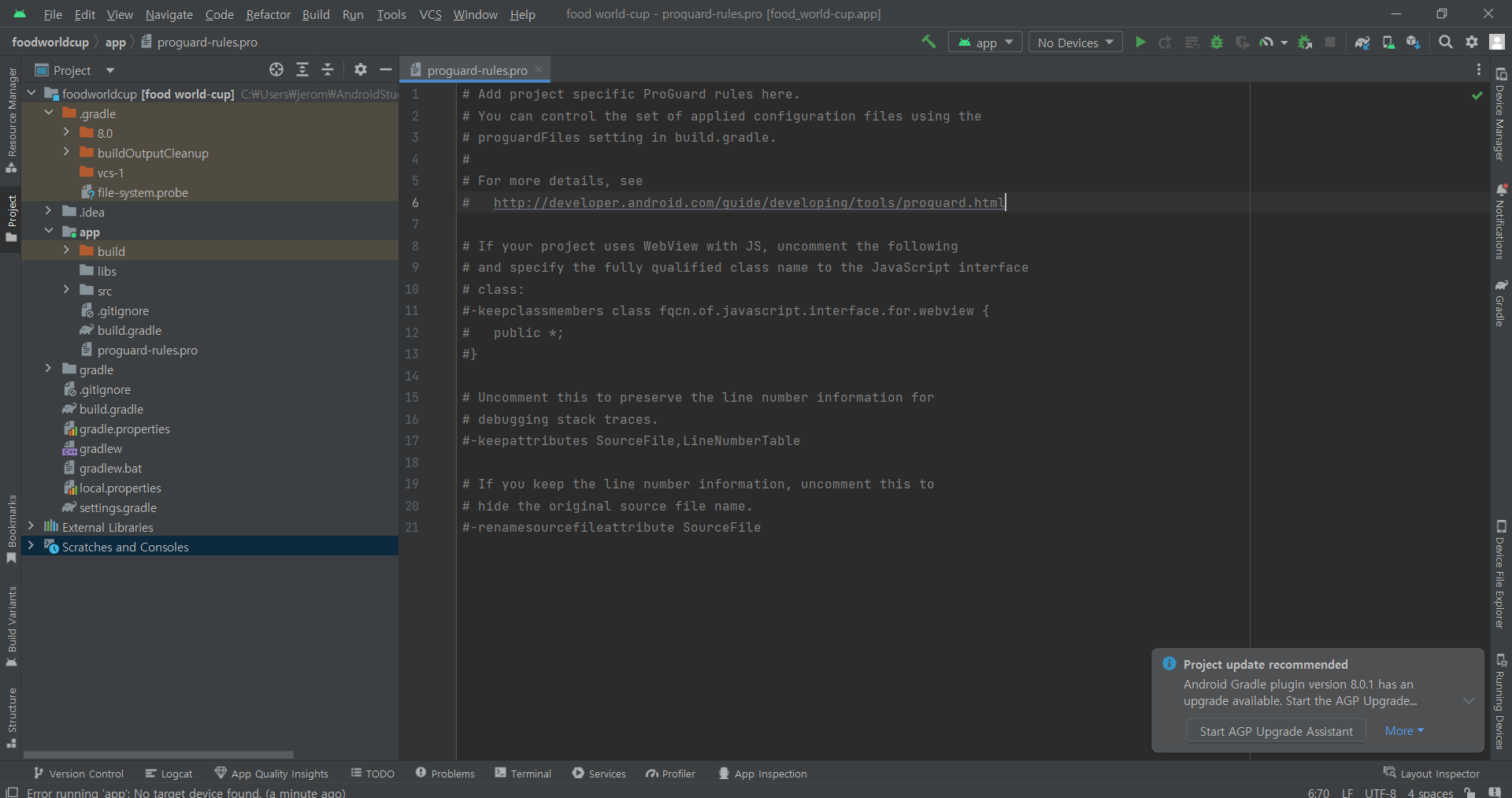The image size is (1512, 798).
Task: Run the app with green play icon
Action: [x=1140, y=42]
